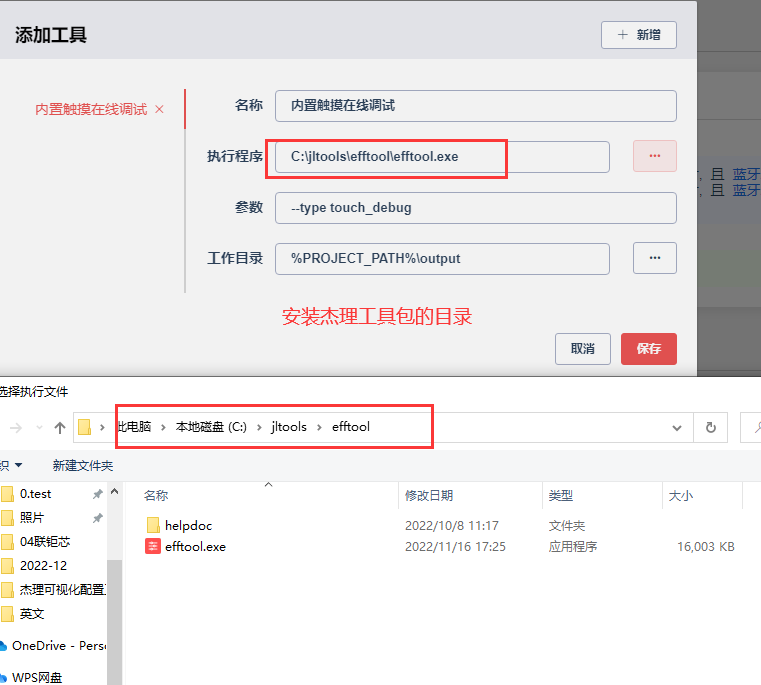761x685 pixels.
Task: Expand the chevron after 此电脑 breadcrumb
Action: tap(163, 428)
